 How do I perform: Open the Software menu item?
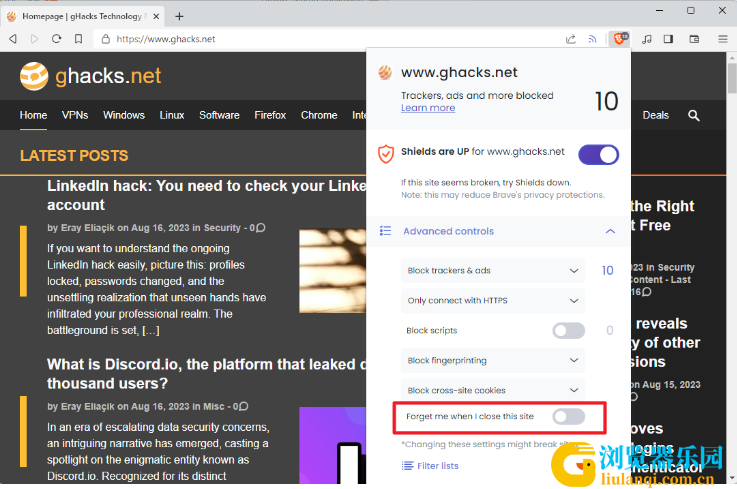[x=219, y=115]
